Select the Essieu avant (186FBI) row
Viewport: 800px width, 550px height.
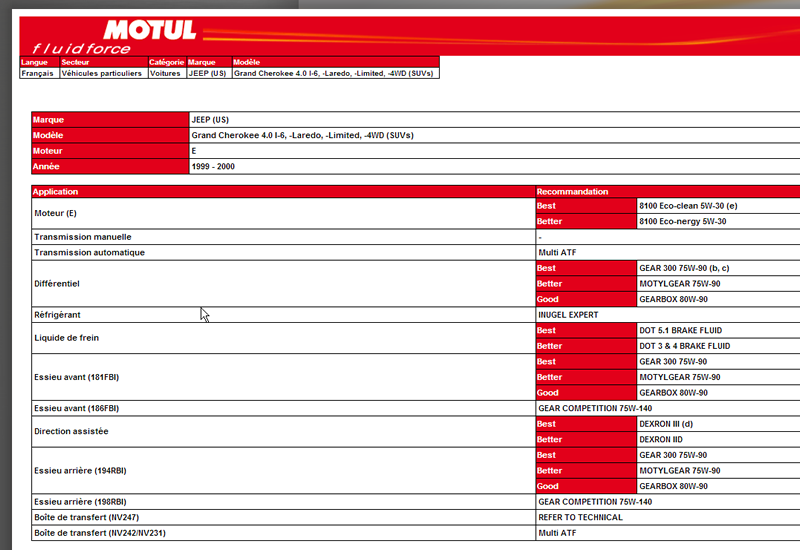tap(283, 408)
